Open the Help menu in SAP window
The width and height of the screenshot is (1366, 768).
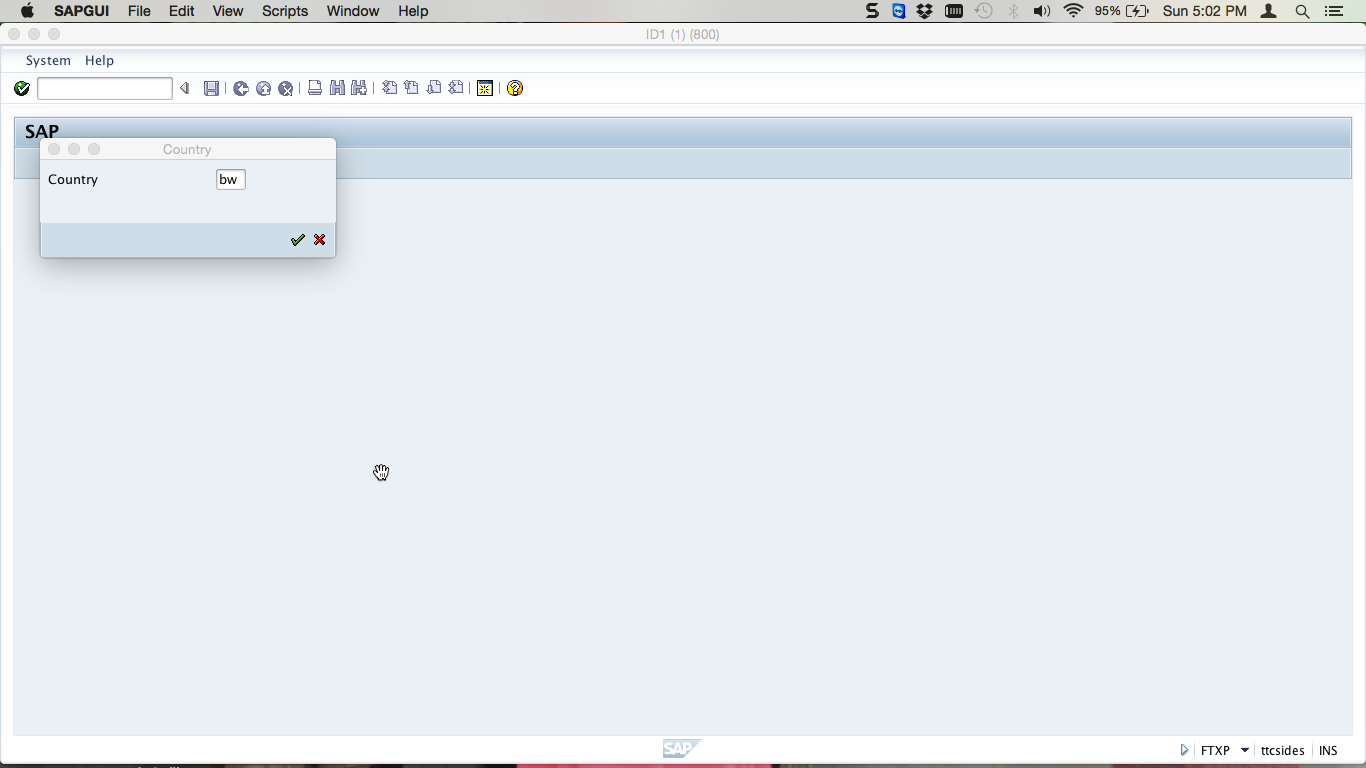point(99,60)
